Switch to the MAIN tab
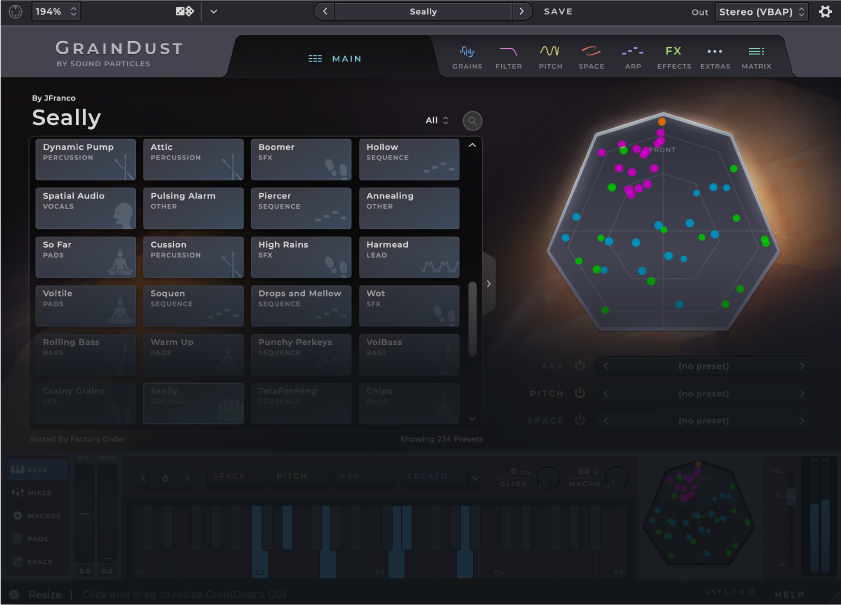Image resolution: width=841 pixels, height=605 pixels. pyautogui.click(x=335, y=59)
